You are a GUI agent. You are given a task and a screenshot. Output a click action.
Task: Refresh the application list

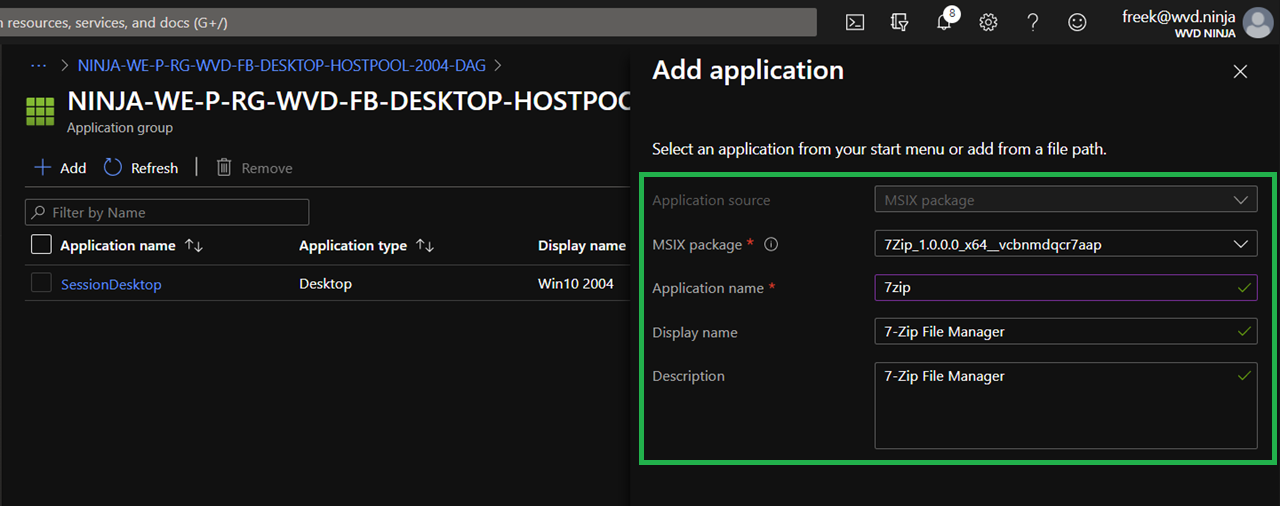141,168
